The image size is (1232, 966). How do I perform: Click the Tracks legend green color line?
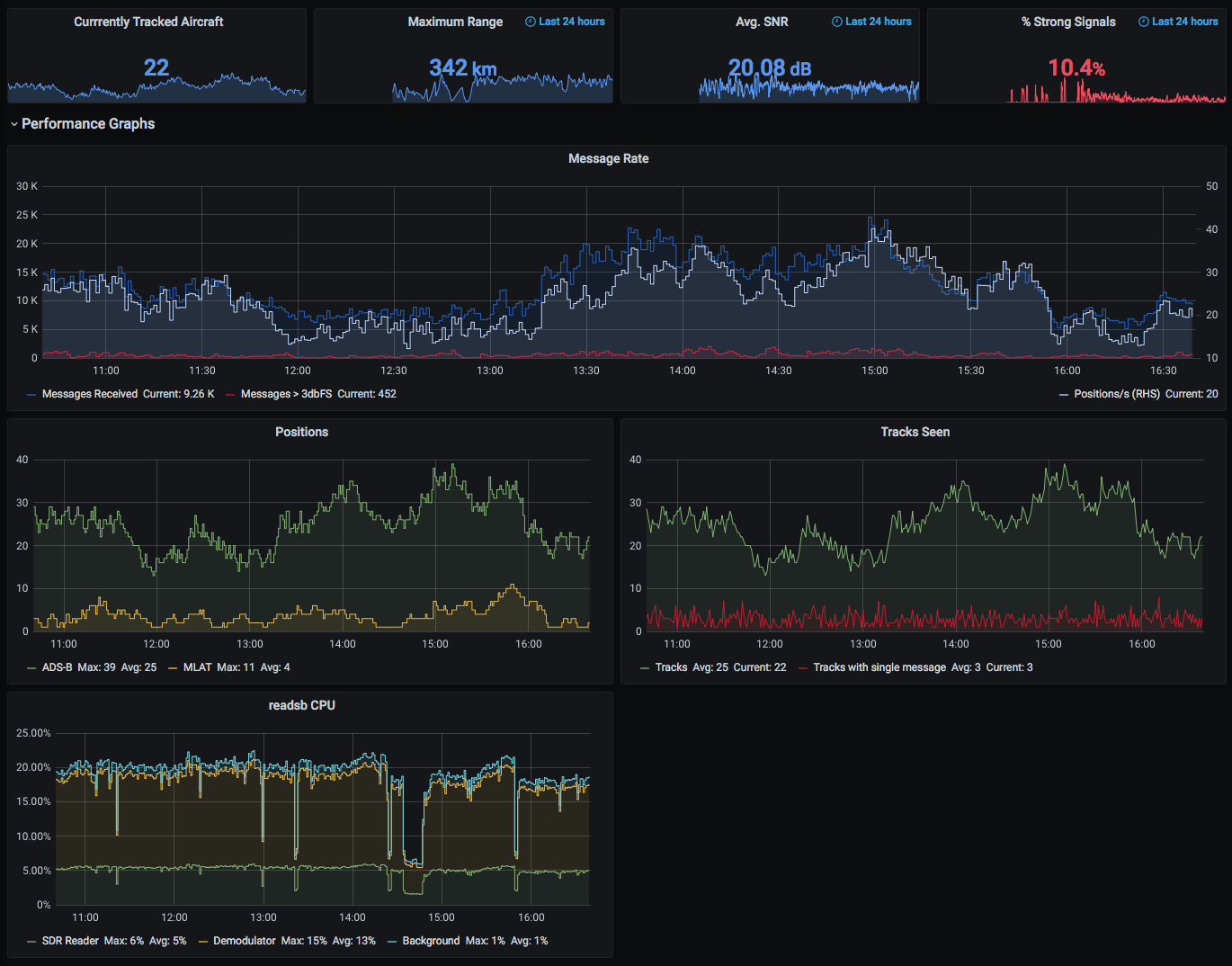coord(645,668)
